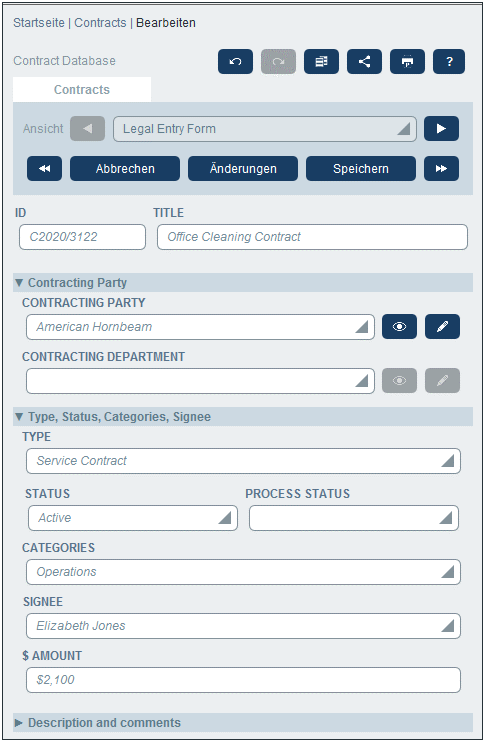
Task: Open the Legal Entry Form view dropdown
Action: pyautogui.click(x=265, y=129)
